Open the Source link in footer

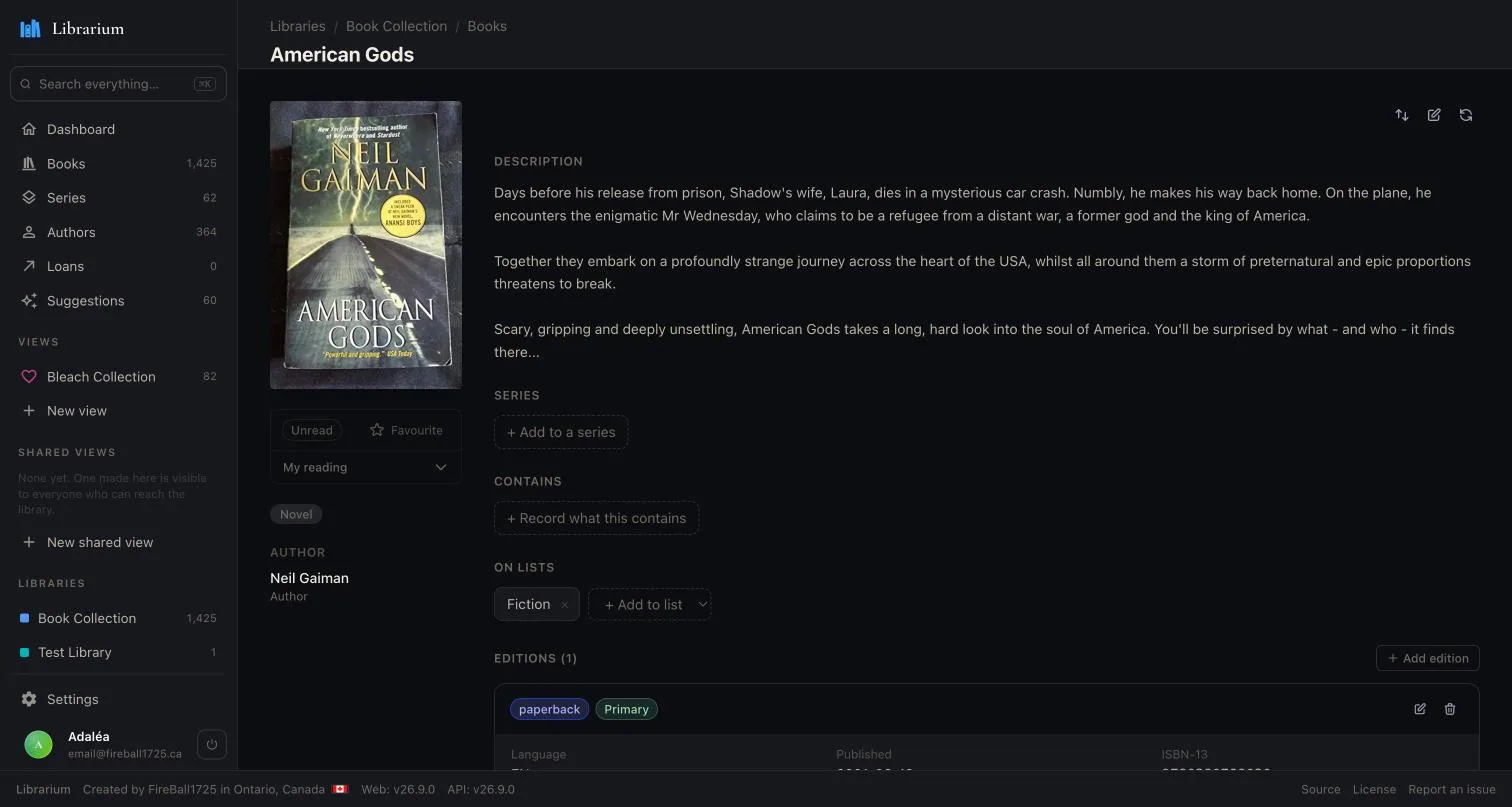coord(1320,789)
